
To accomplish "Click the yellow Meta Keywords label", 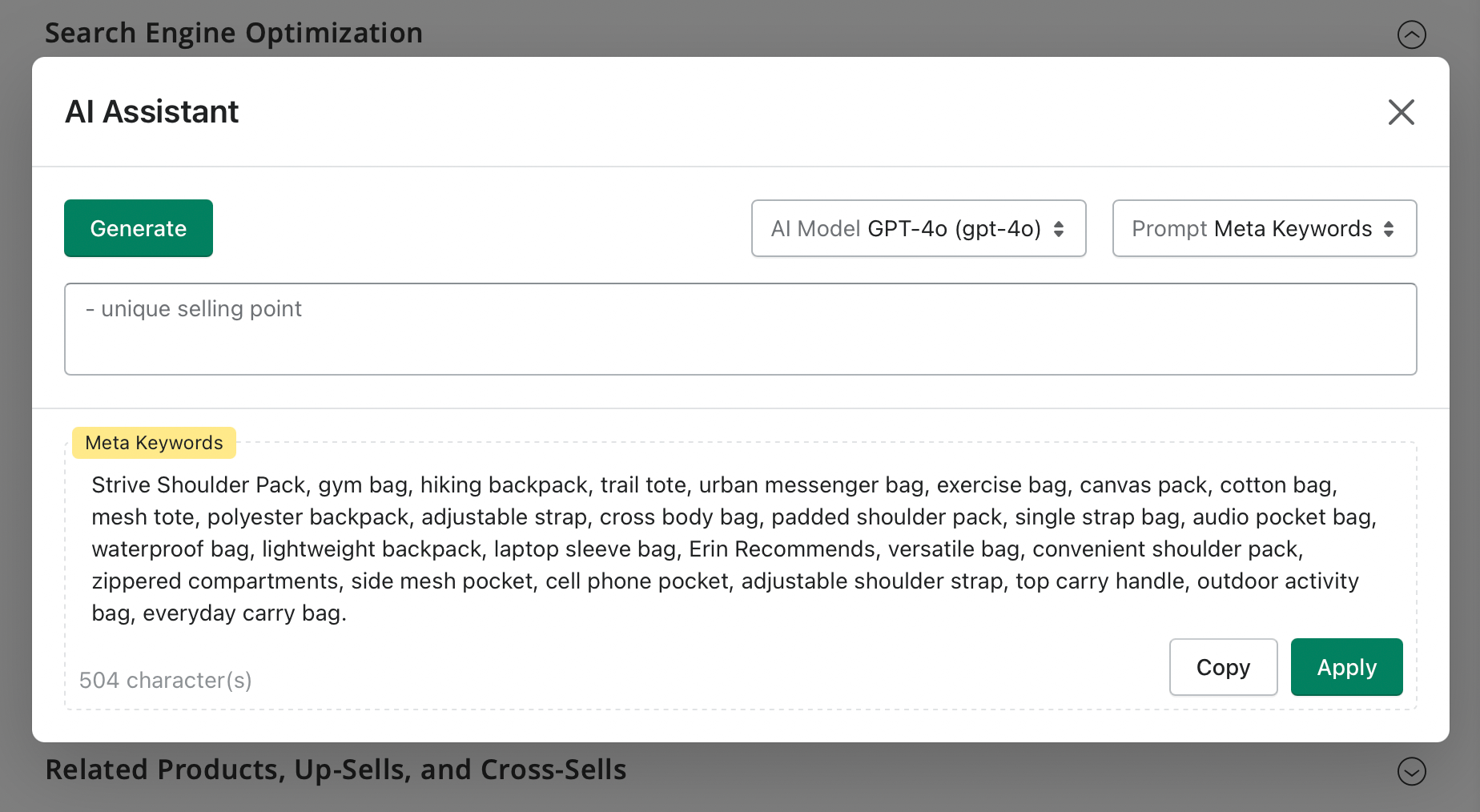I will coord(154,443).
